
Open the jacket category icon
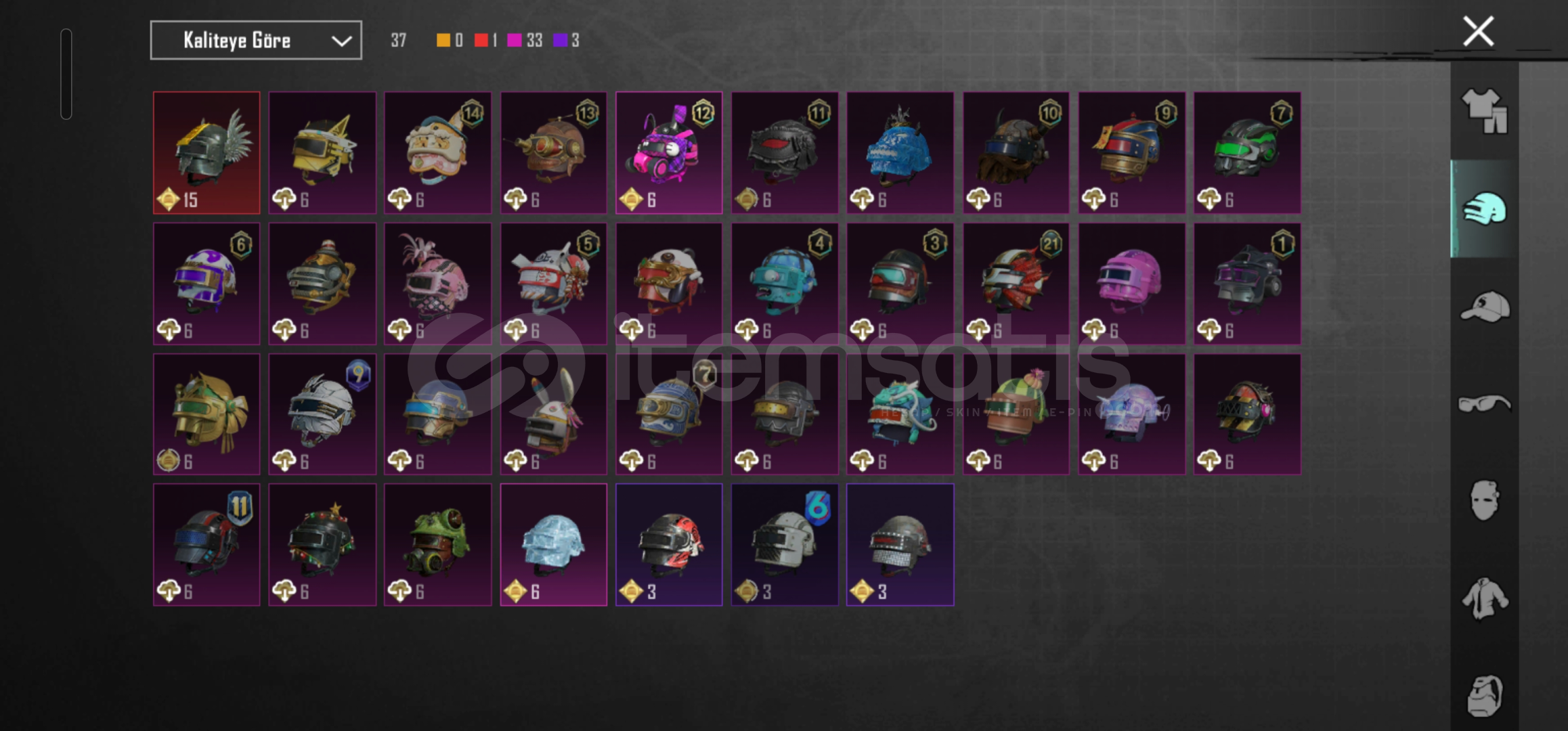(1484, 598)
